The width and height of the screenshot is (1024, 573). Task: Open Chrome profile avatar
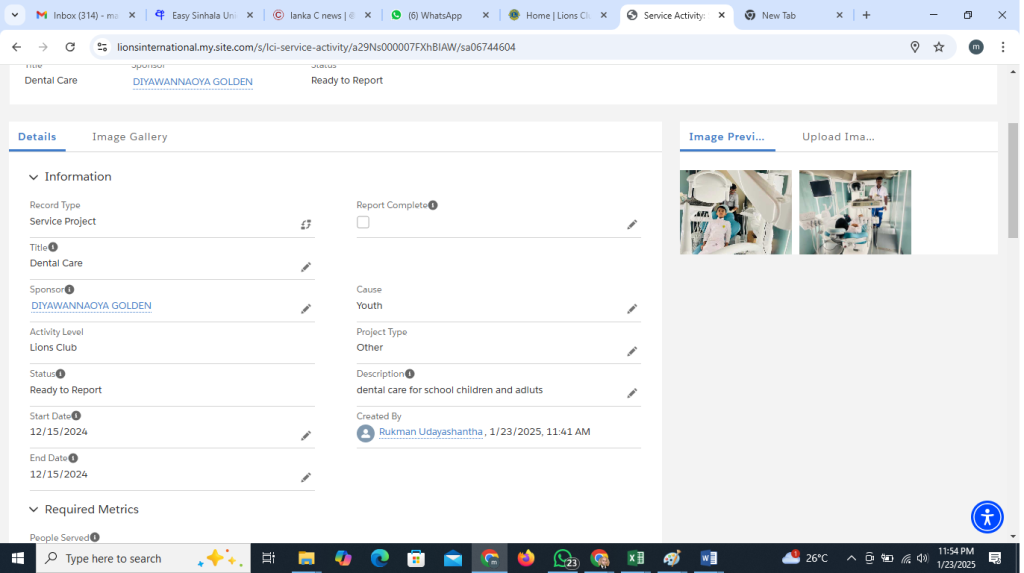coord(976,47)
